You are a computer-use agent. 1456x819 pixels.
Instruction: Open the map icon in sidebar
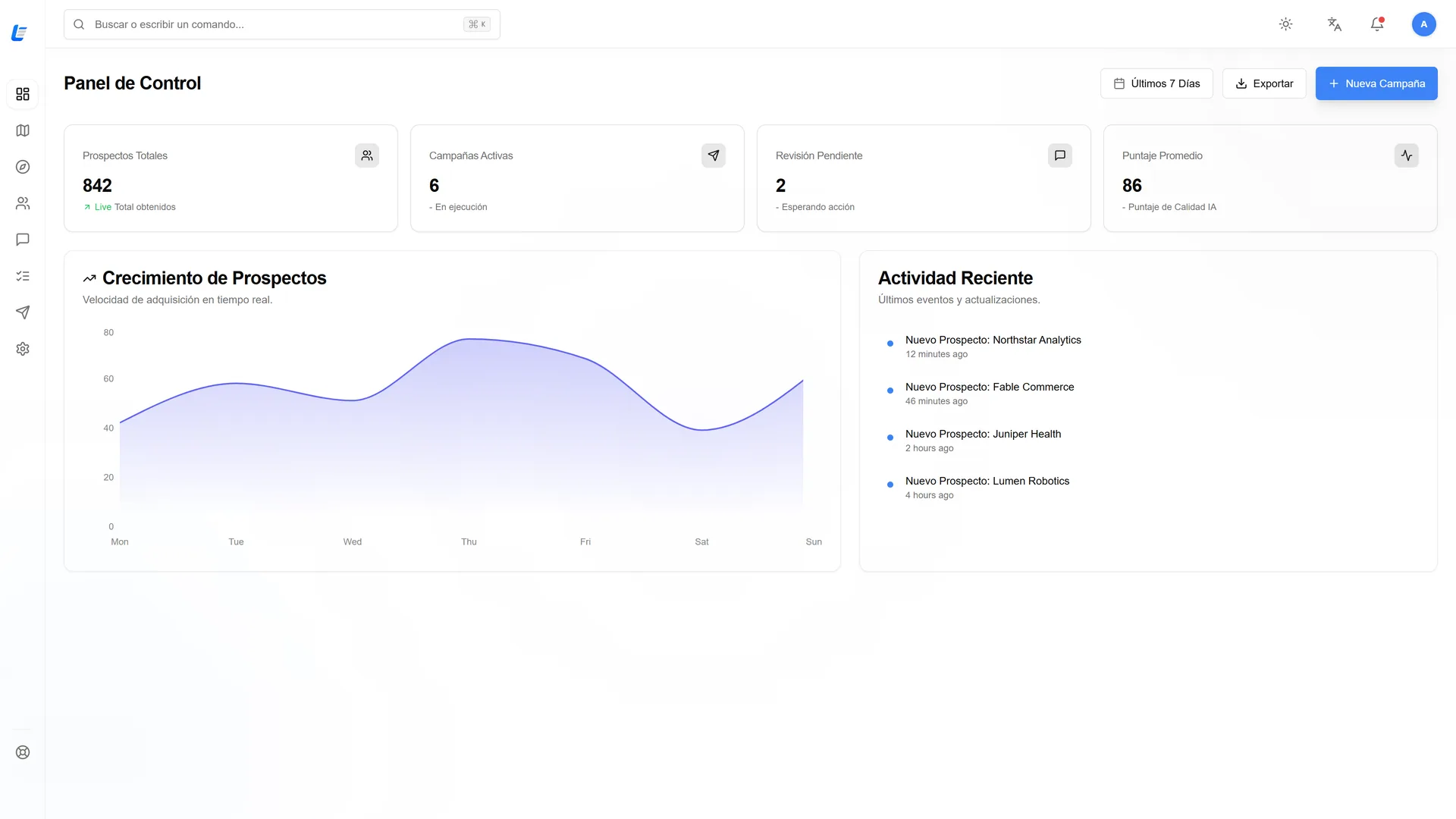[x=23, y=130]
